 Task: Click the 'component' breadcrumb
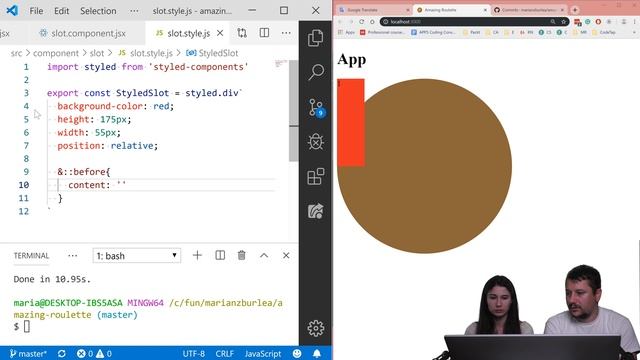pos(56,53)
